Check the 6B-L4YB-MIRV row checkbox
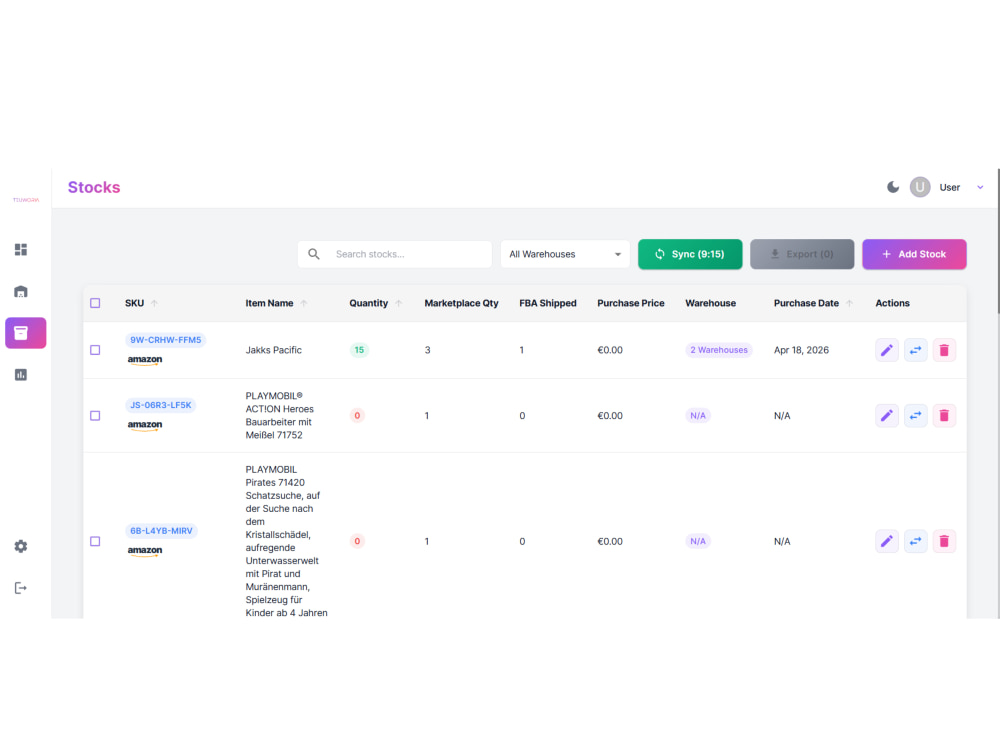Viewport: 1000px width, 750px height. [95, 541]
